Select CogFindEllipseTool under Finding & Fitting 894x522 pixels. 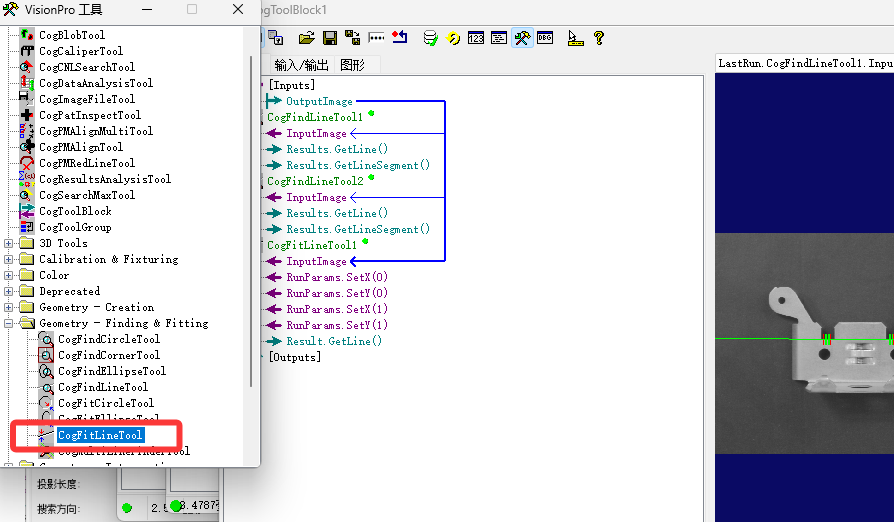(112, 371)
